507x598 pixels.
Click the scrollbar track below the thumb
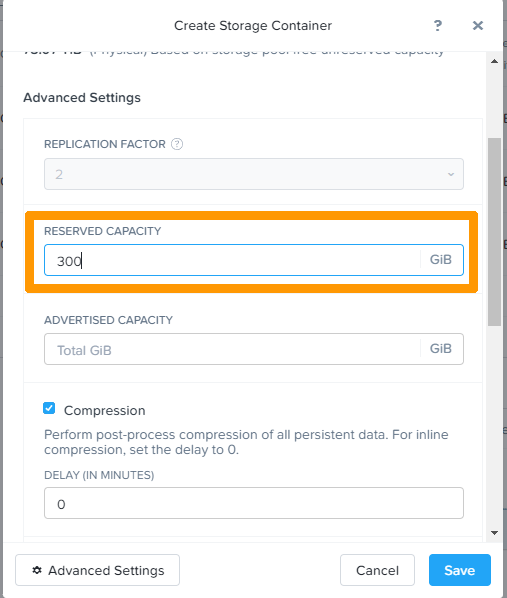pos(494,427)
